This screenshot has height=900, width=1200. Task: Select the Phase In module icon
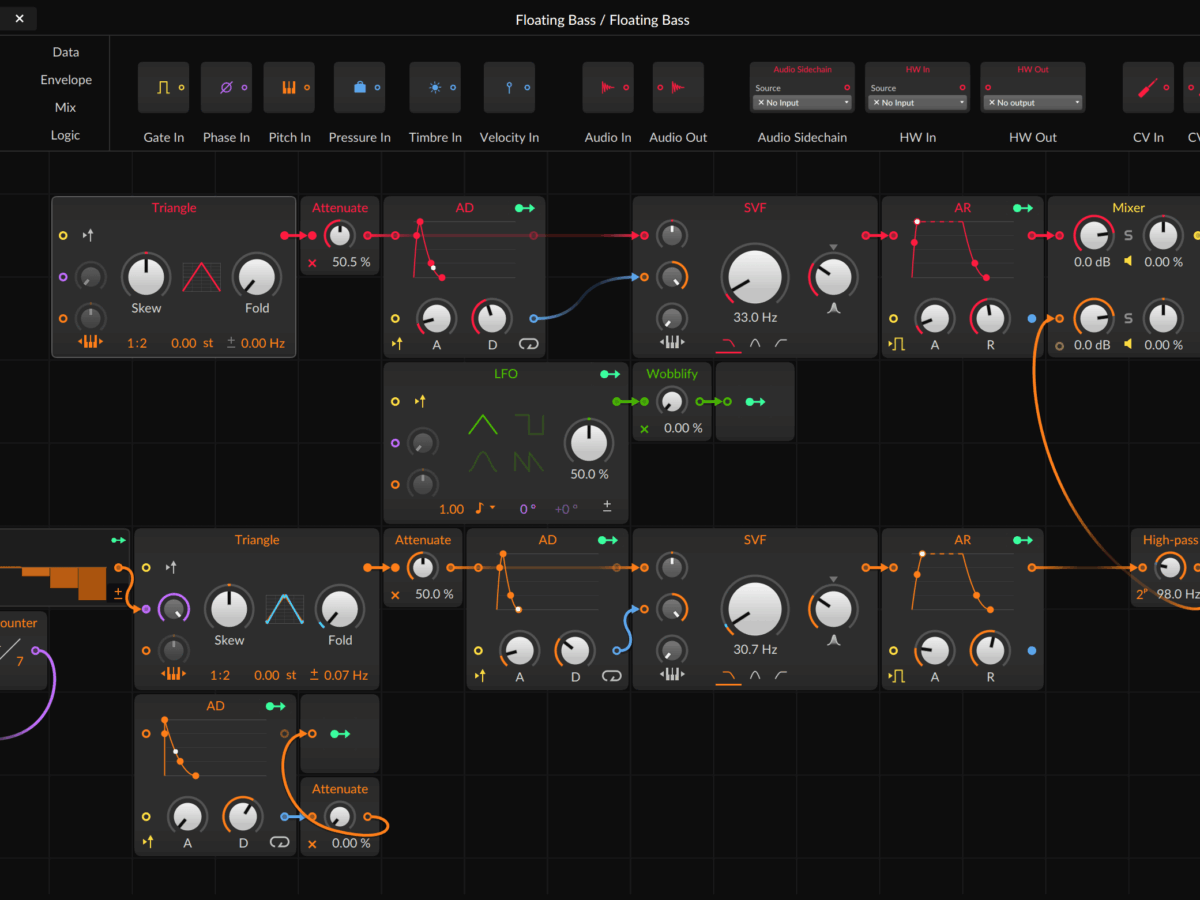[x=226, y=88]
